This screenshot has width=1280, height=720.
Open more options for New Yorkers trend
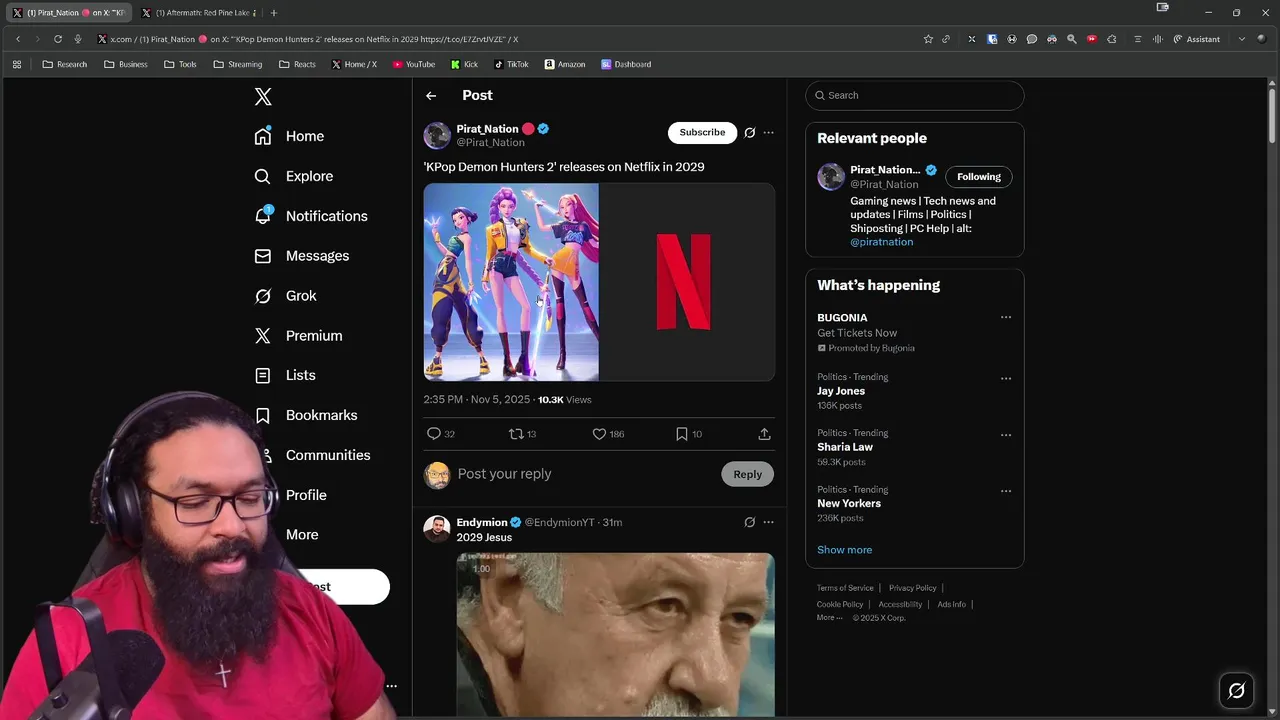1006,491
